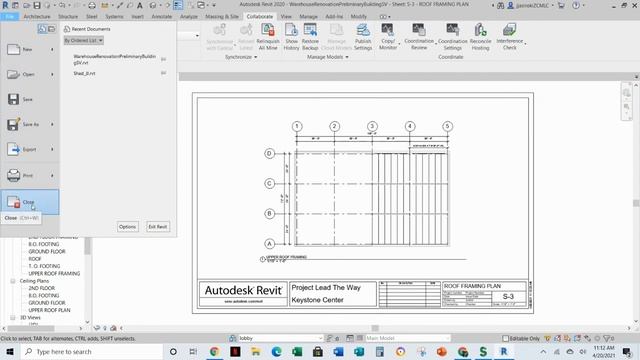Click the Print icon in quick access toolbar
The image size is (640, 360).
(92, 5)
